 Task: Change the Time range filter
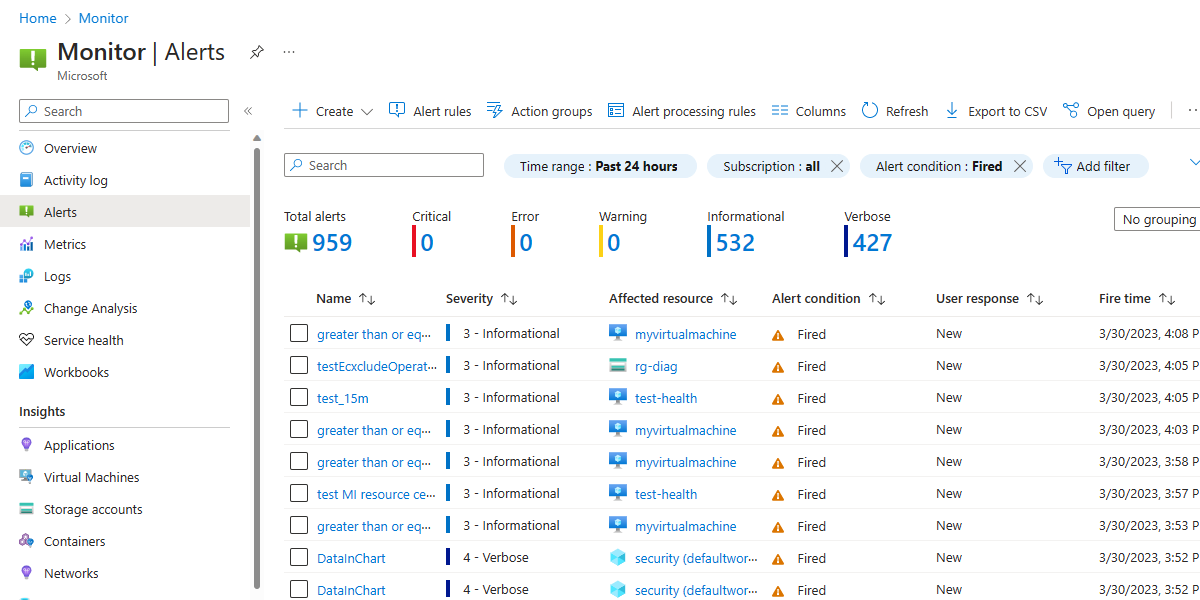click(x=598, y=166)
